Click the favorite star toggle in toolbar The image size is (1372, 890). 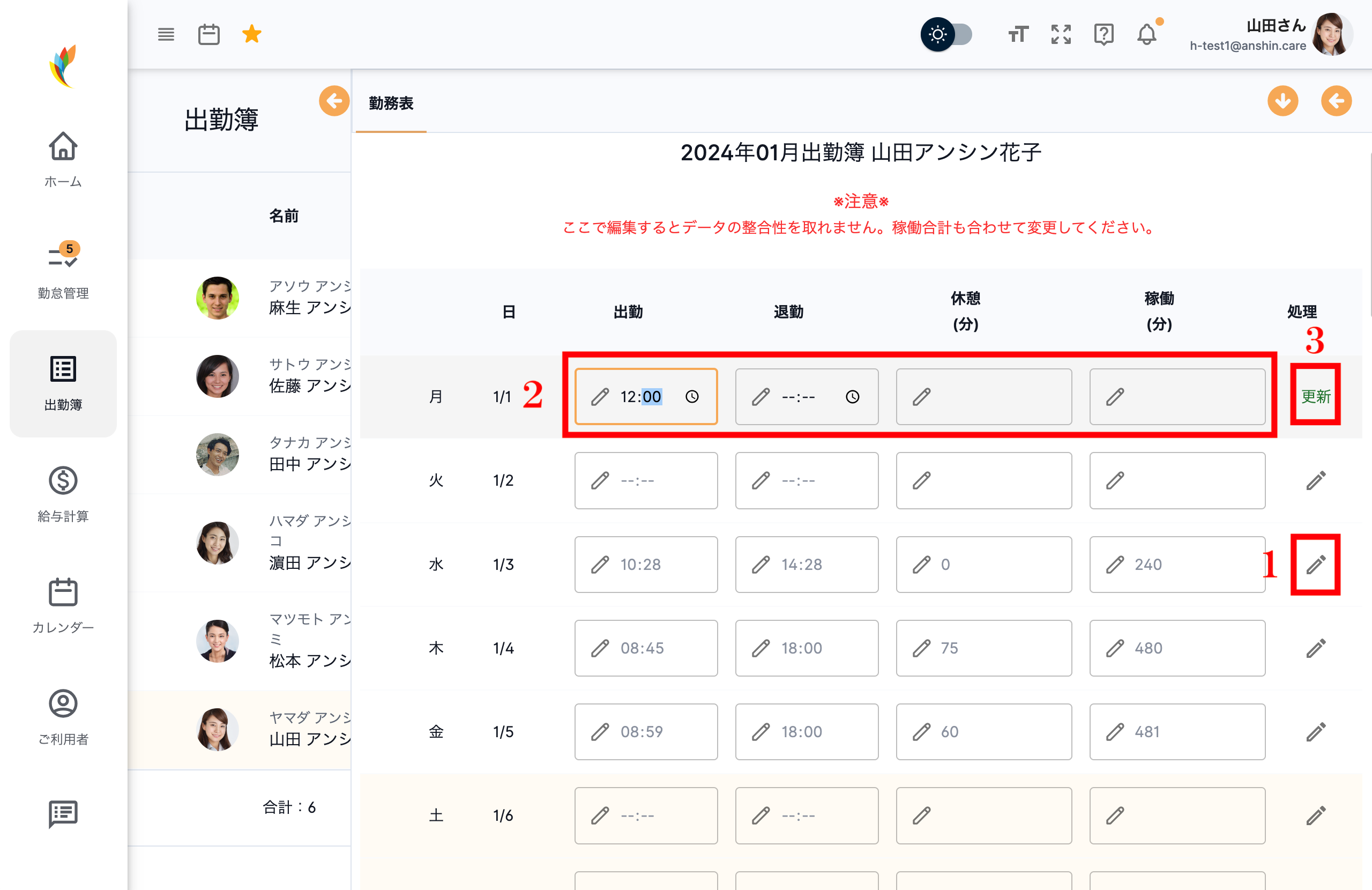point(252,34)
